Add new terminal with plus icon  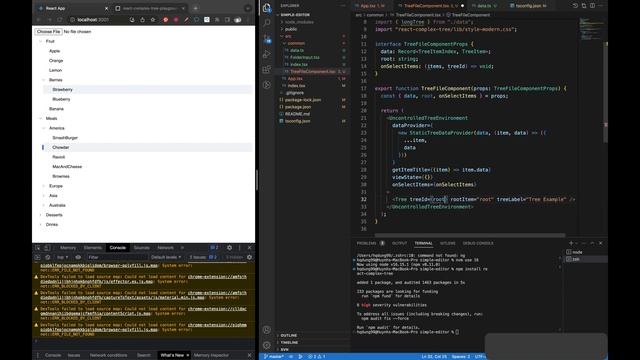click(x=571, y=243)
